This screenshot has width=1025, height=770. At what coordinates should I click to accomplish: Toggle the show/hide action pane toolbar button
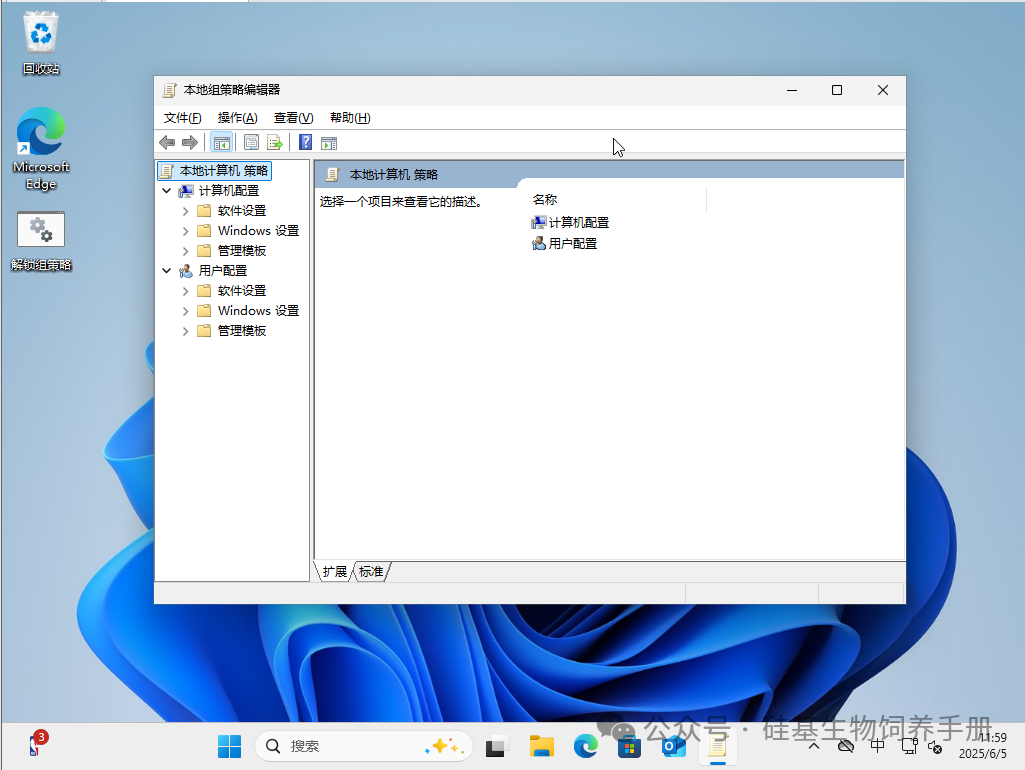(x=329, y=143)
